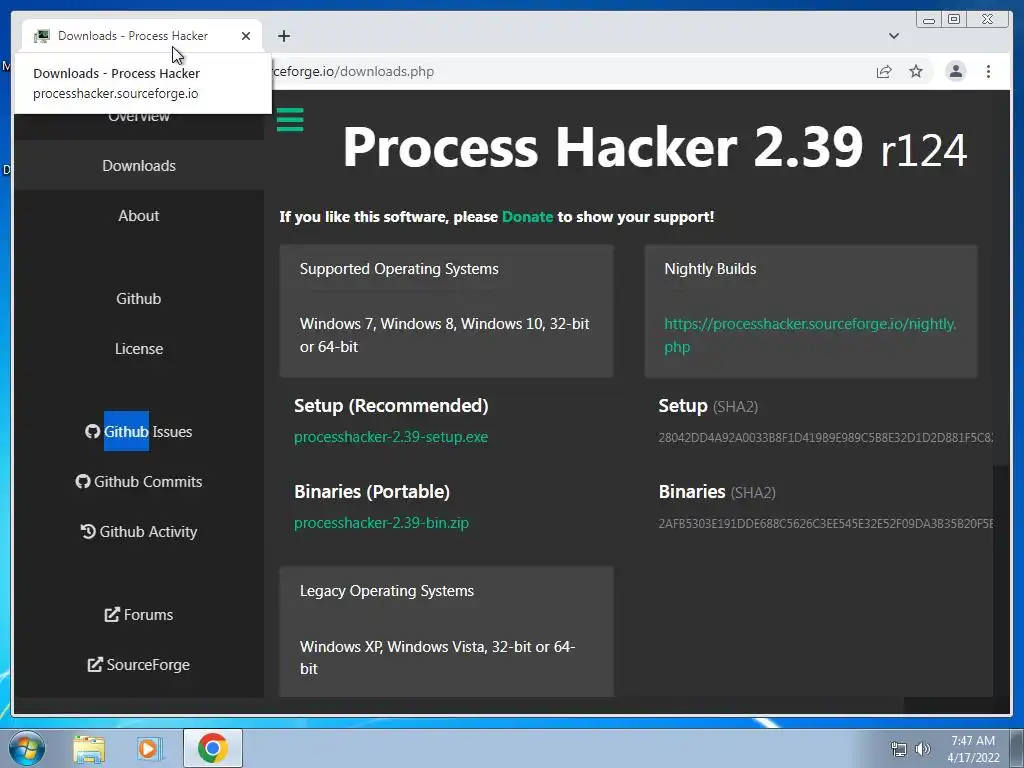Toggle the green hamburger menu icon
The width and height of the screenshot is (1024, 768).
click(x=290, y=120)
